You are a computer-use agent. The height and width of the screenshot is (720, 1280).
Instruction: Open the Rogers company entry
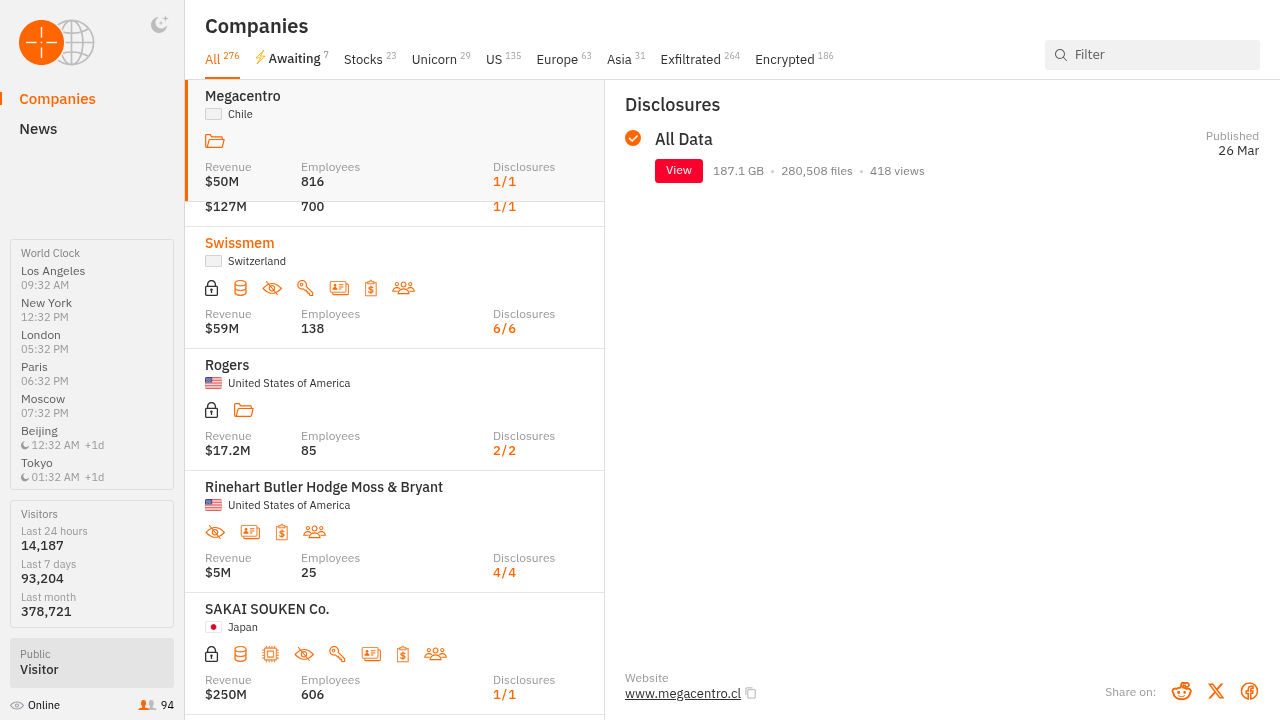(x=395, y=410)
